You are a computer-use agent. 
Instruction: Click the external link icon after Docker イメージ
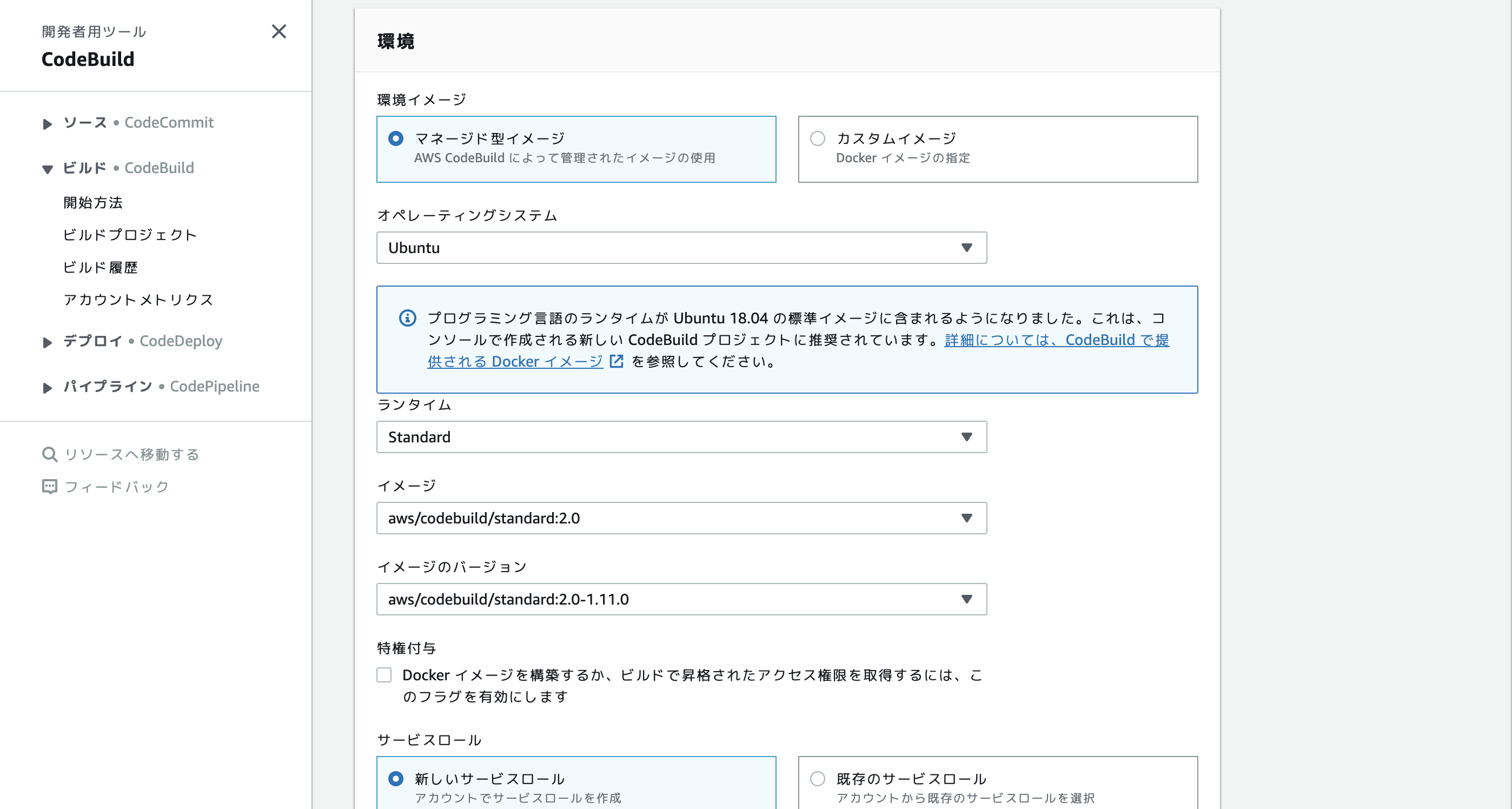pos(616,361)
